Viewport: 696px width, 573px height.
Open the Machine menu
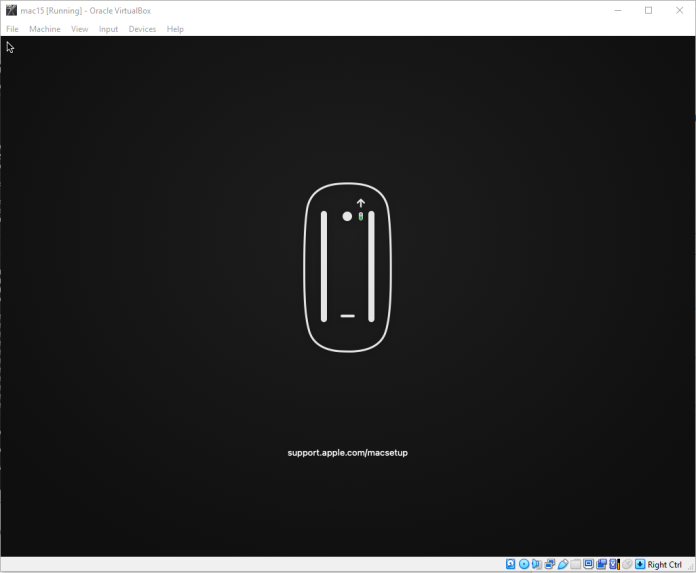point(44,29)
